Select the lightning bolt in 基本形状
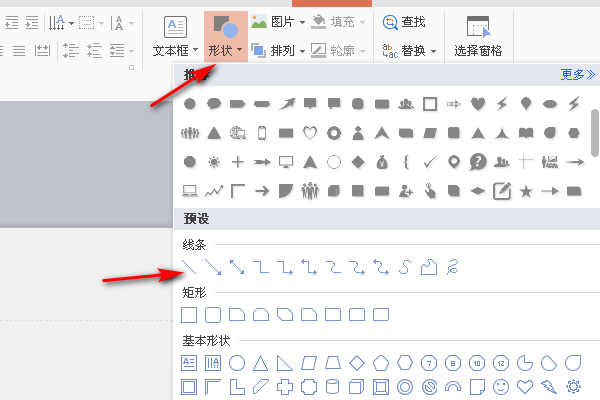This screenshot has height=400, width=600. pos(549,387)
